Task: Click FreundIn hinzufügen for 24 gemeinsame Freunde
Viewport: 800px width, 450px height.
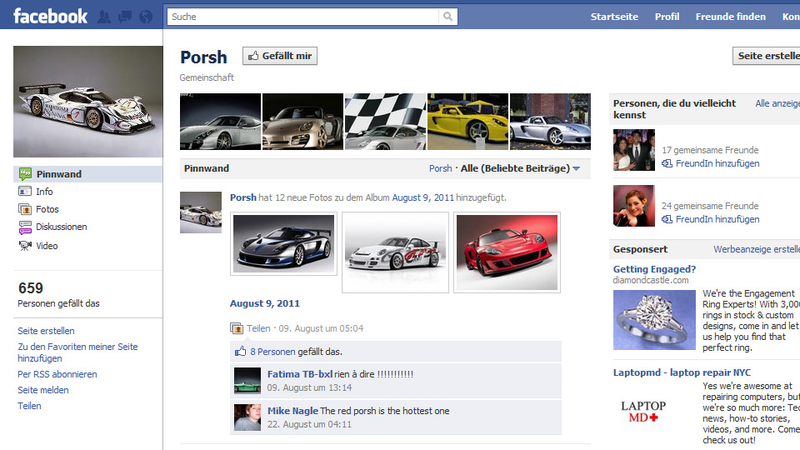Action: 717,219
